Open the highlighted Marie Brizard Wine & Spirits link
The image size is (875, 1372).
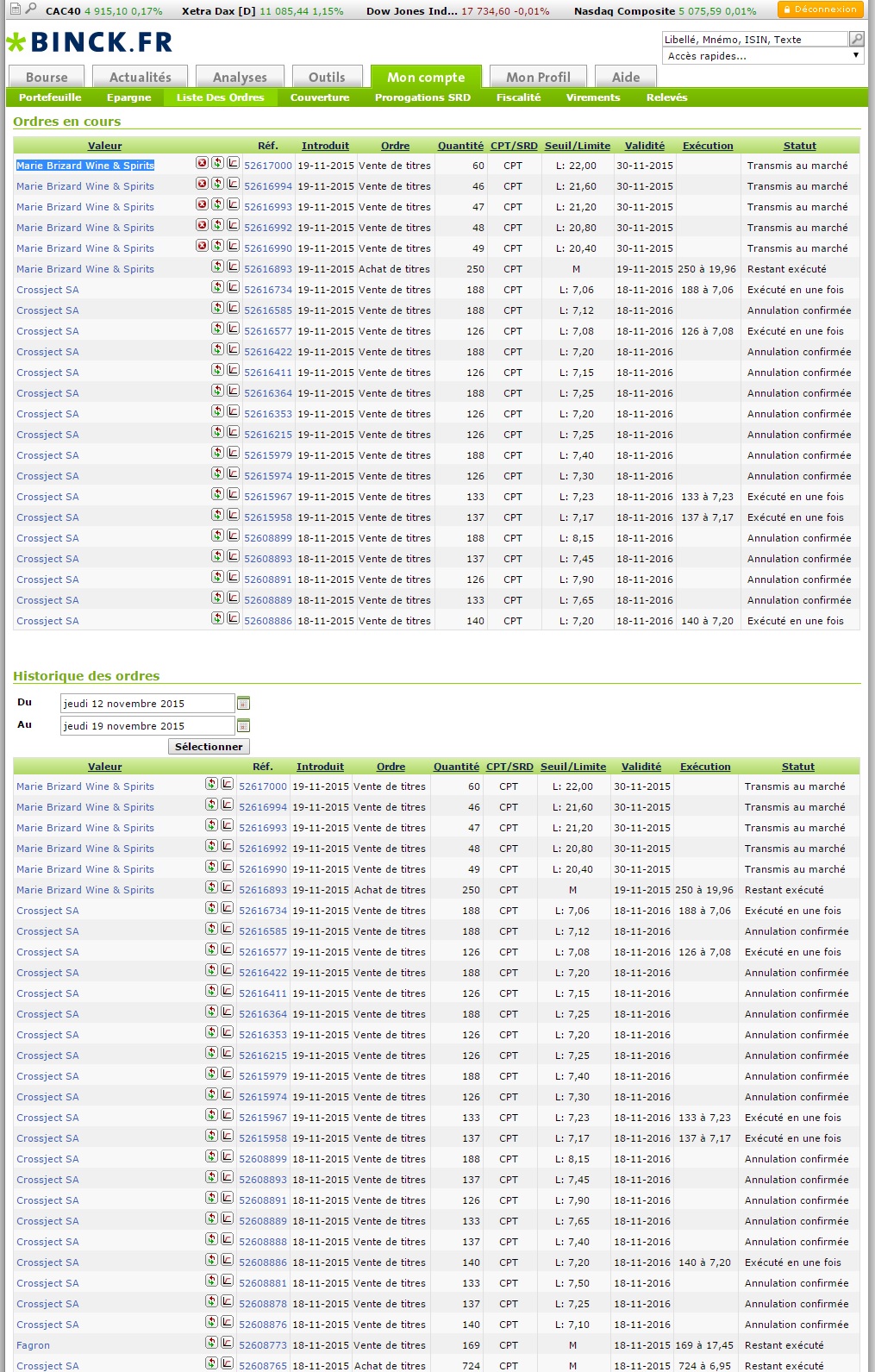pyautogui.click(x=85, y=166)
